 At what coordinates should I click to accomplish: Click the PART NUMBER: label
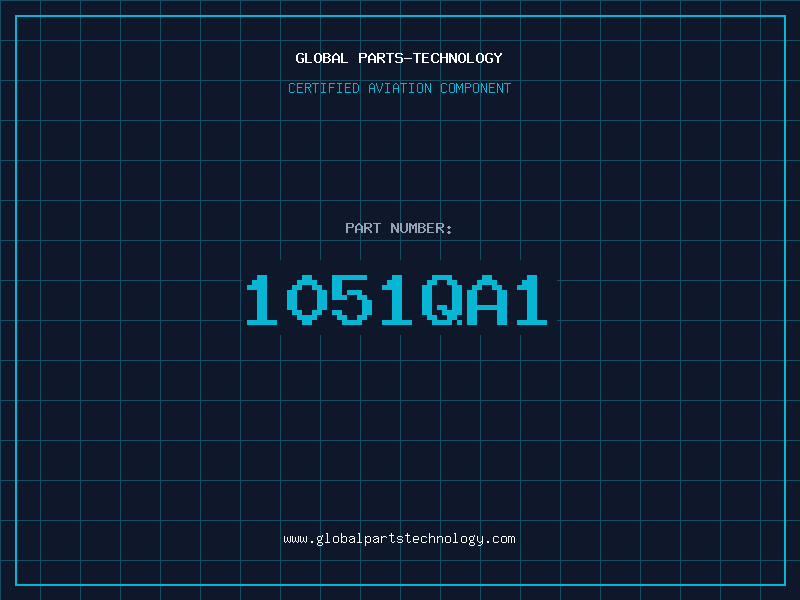click(399, 228)
